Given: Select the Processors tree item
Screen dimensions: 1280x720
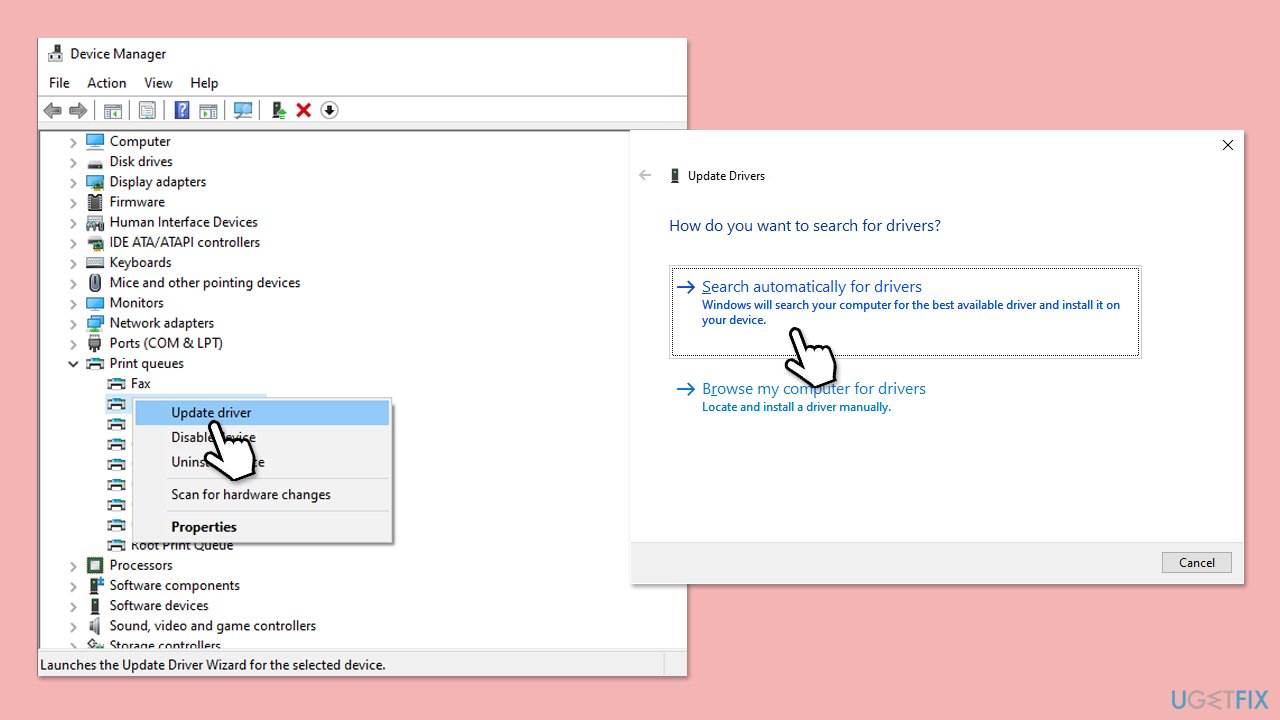Looking at the screenshot, I should pos(142,565).
